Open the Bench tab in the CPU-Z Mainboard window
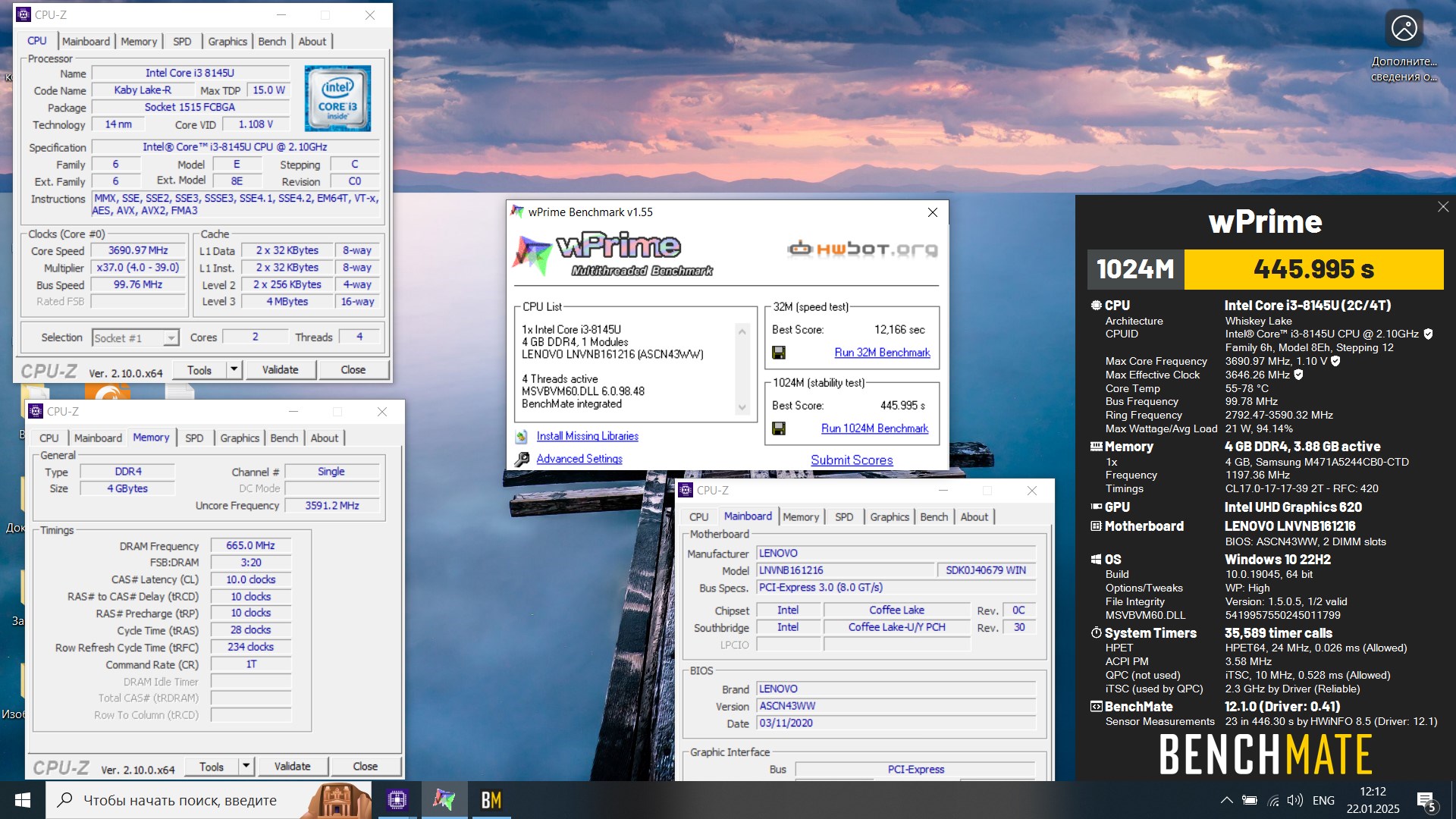 934,517
